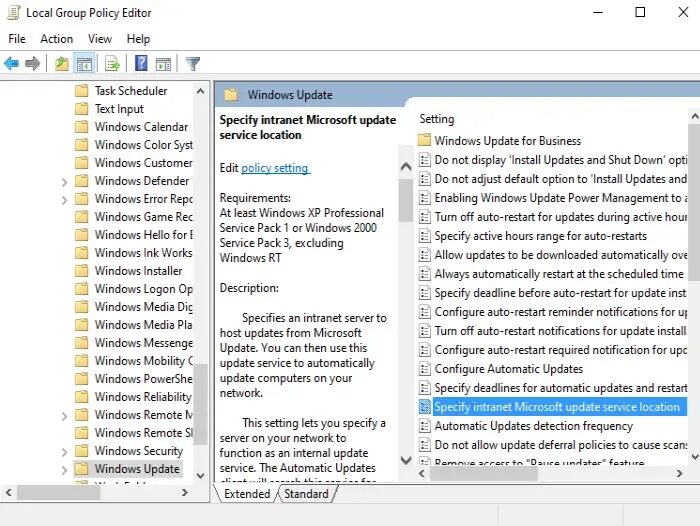Click settings list horizontal scroll right arrow
700x526 pixels.
679,473
